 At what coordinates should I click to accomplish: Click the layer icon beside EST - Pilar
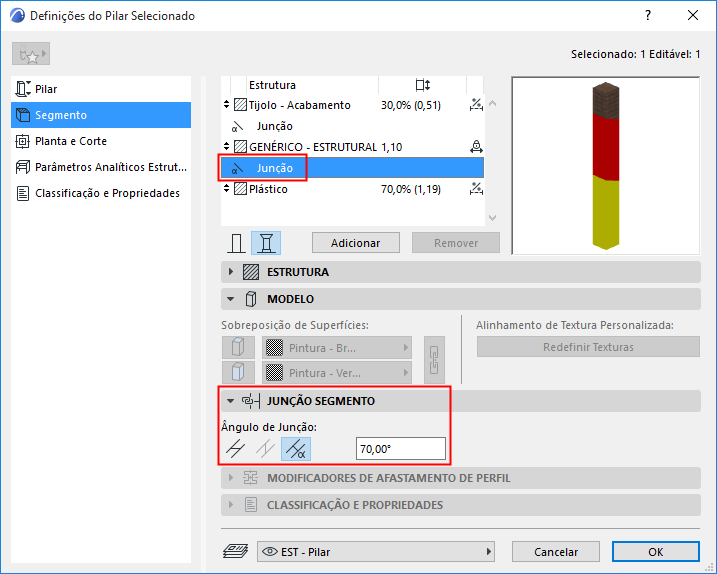click(x=235, y=551)
